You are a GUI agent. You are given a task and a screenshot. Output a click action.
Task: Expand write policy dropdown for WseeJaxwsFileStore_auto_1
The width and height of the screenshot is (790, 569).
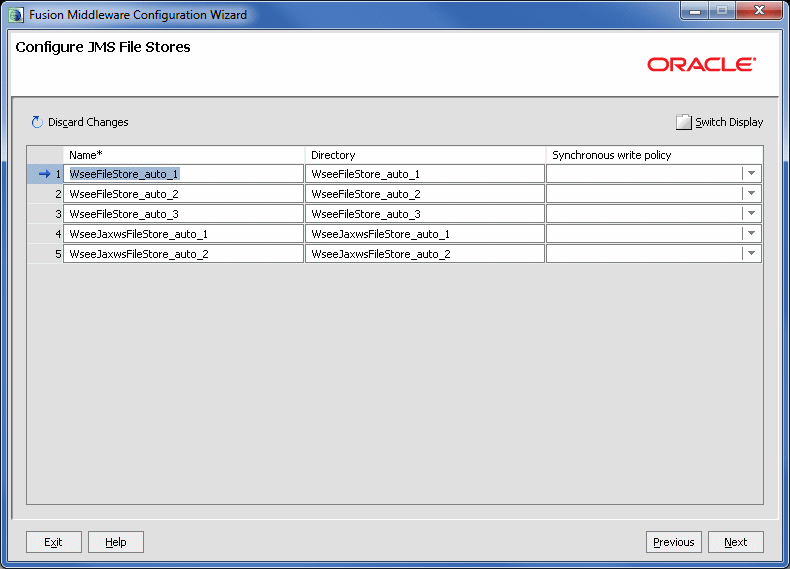click(751, 234)
